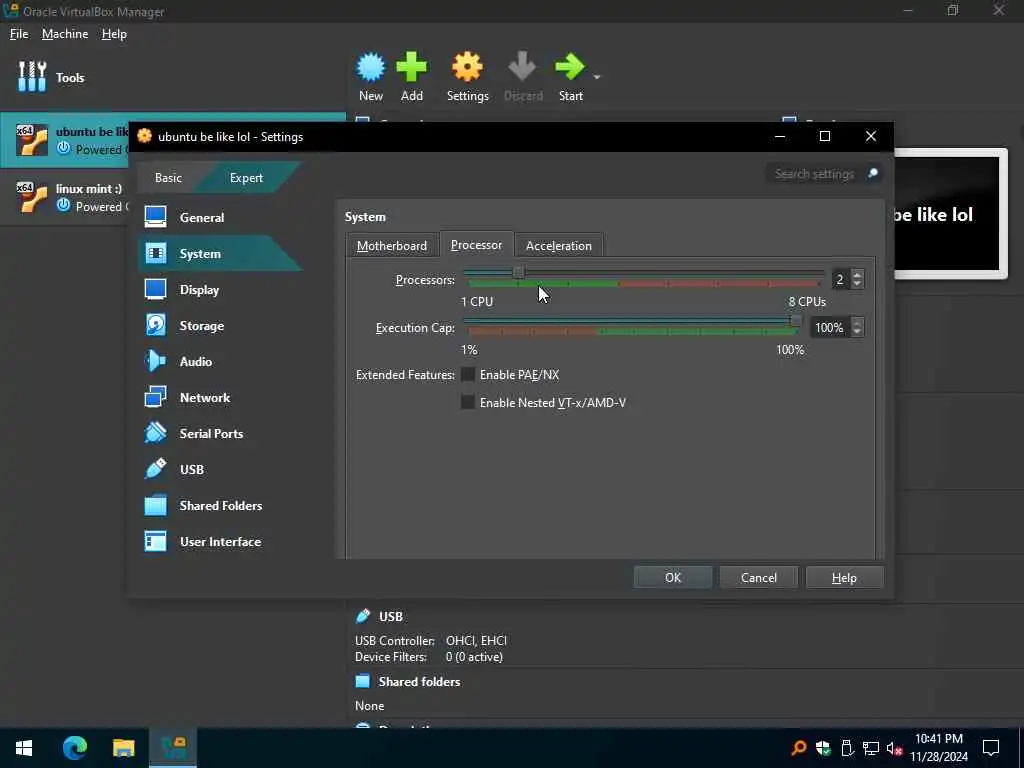Select the ubuntu be like lol VM entry

pyautogui.click(x=65, y=140)
